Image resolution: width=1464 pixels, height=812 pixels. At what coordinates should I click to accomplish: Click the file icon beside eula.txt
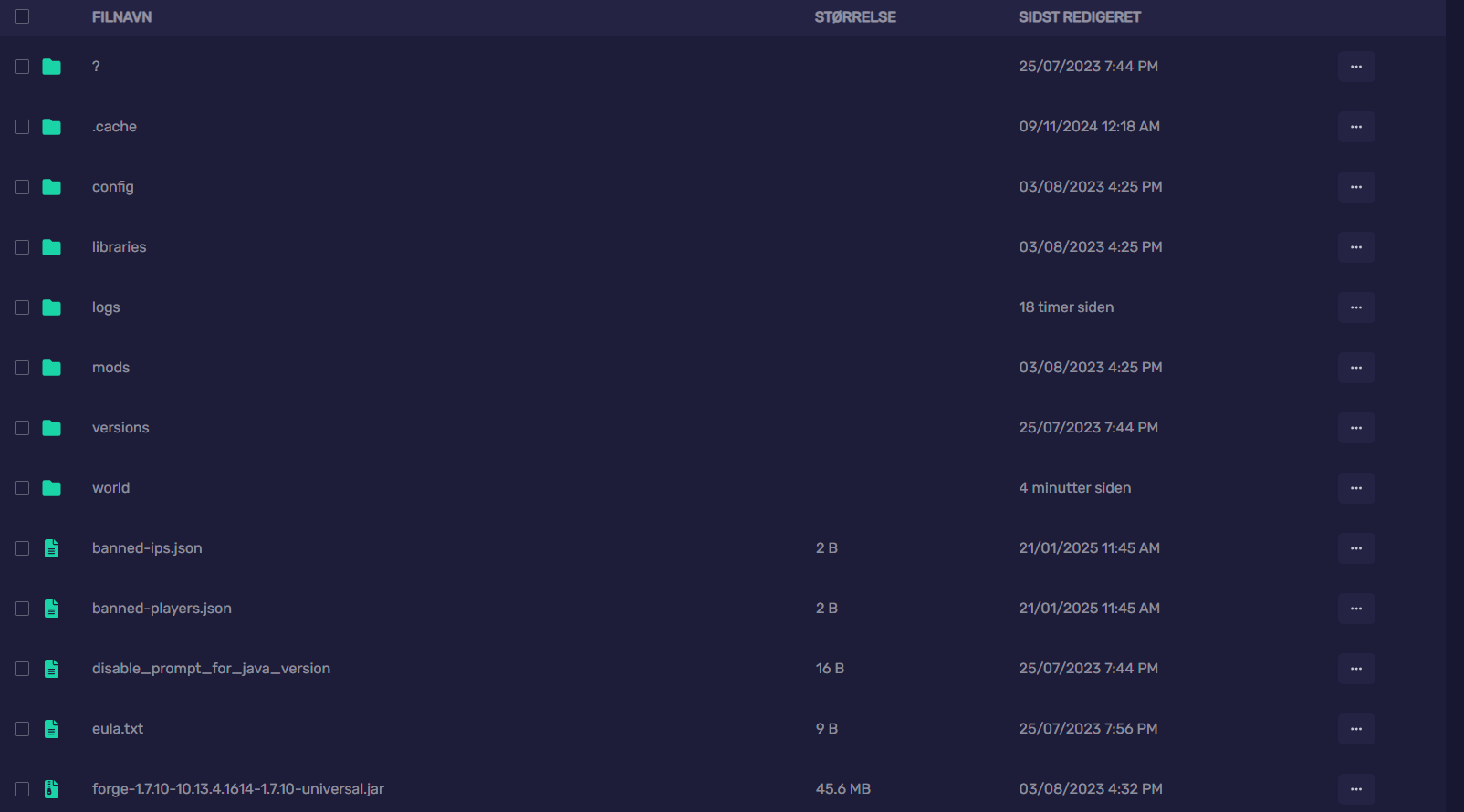click(52, 729)
